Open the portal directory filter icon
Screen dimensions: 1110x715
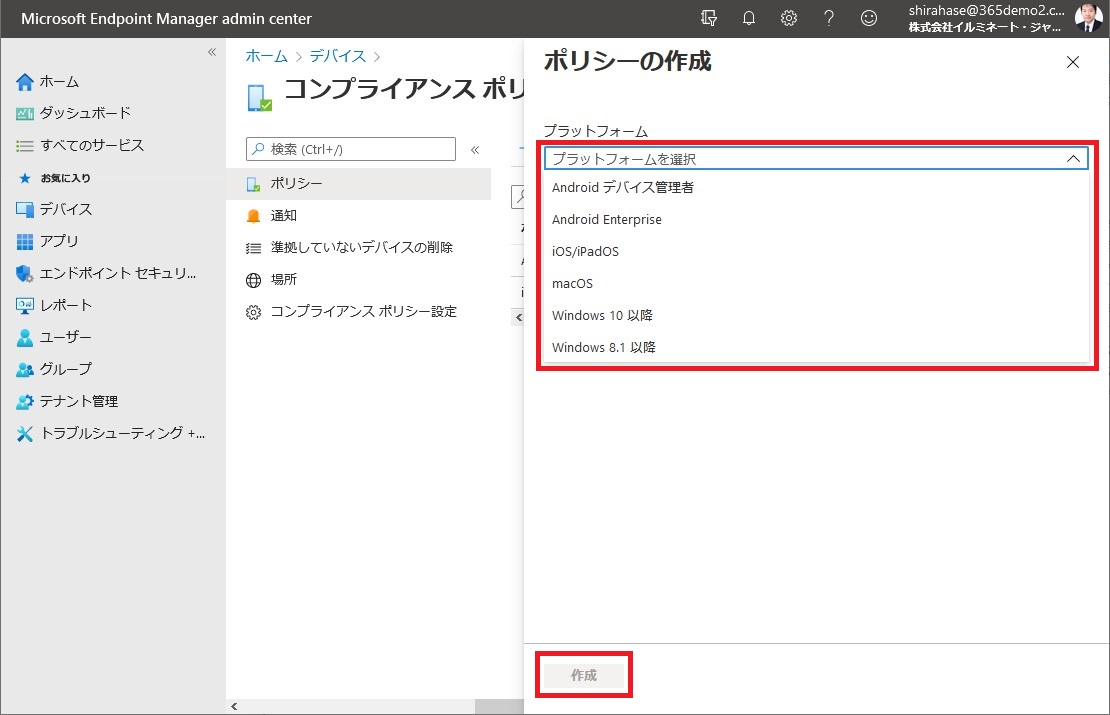click(x=709, y=18)
